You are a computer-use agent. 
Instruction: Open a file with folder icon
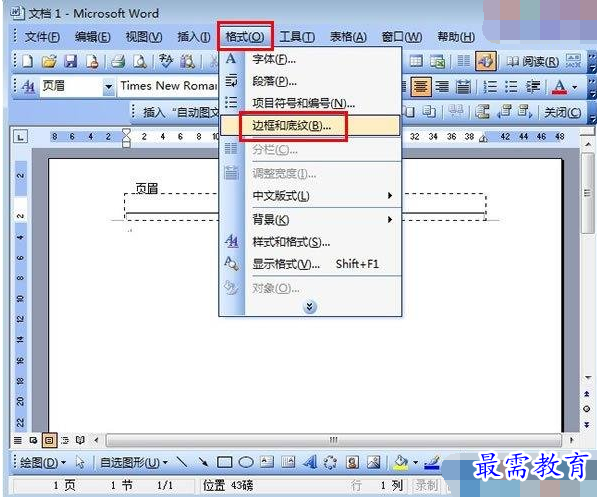click(x=49, y=61)
